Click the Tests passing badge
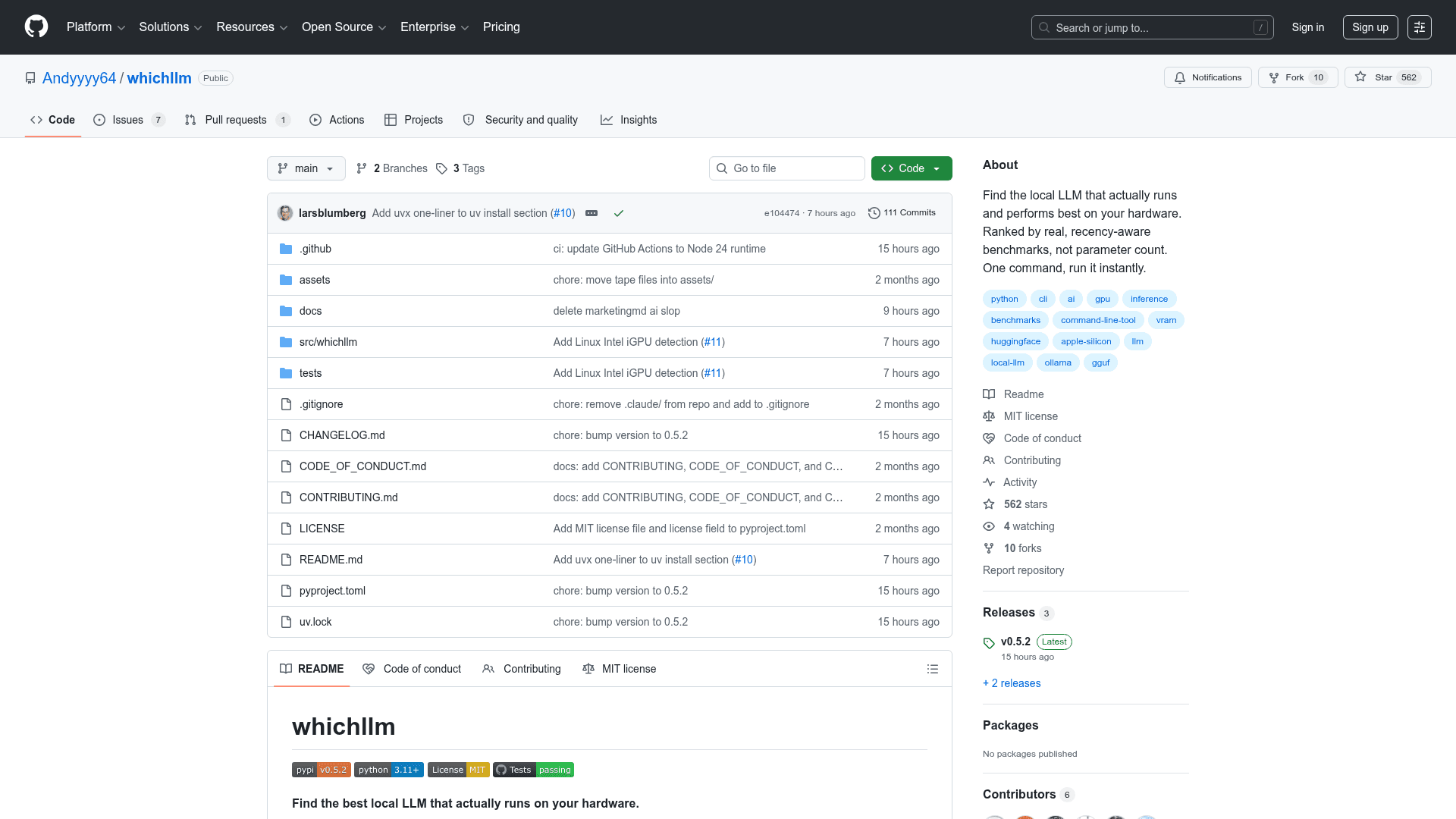This screenshot has height=819, width=1456. [x=534, y=770]
